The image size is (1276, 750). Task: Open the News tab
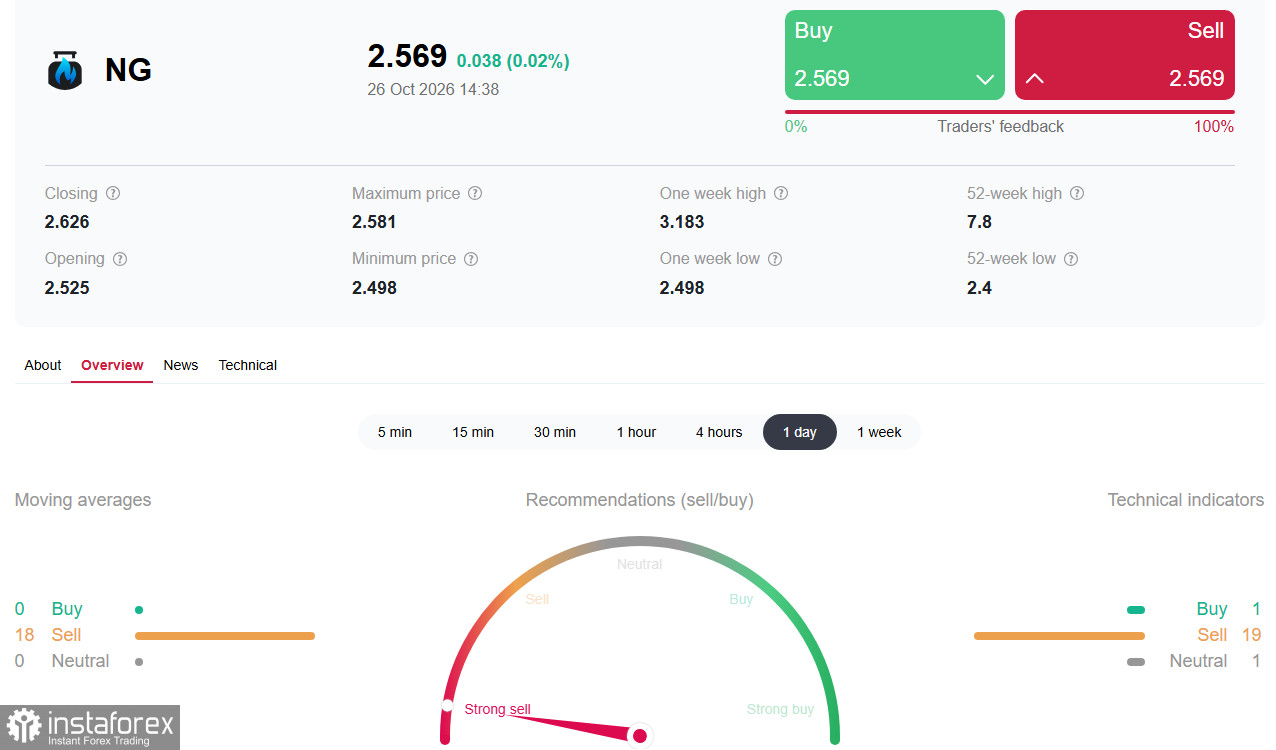pyautogui.click(x=181, y=365)
